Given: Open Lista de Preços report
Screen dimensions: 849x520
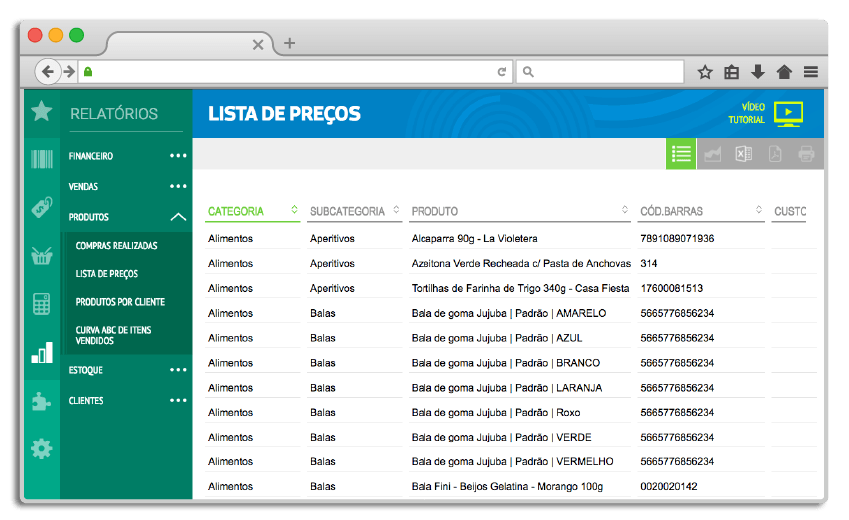Looking at the screenshot, I should (107, 274).
